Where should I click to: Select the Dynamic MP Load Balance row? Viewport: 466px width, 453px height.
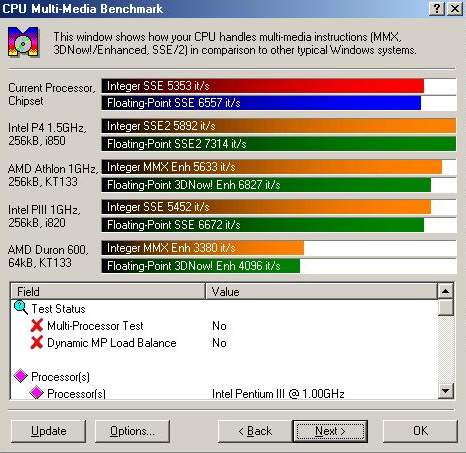[x=224, y=343]
